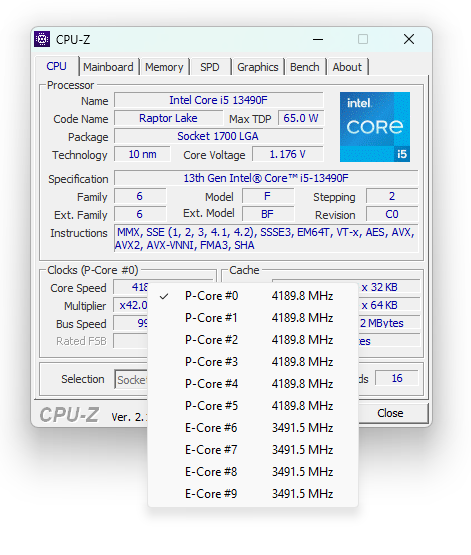Click the Model value 'F'
The width and height of the screenshot is (471, 555).
click(268, 196)
